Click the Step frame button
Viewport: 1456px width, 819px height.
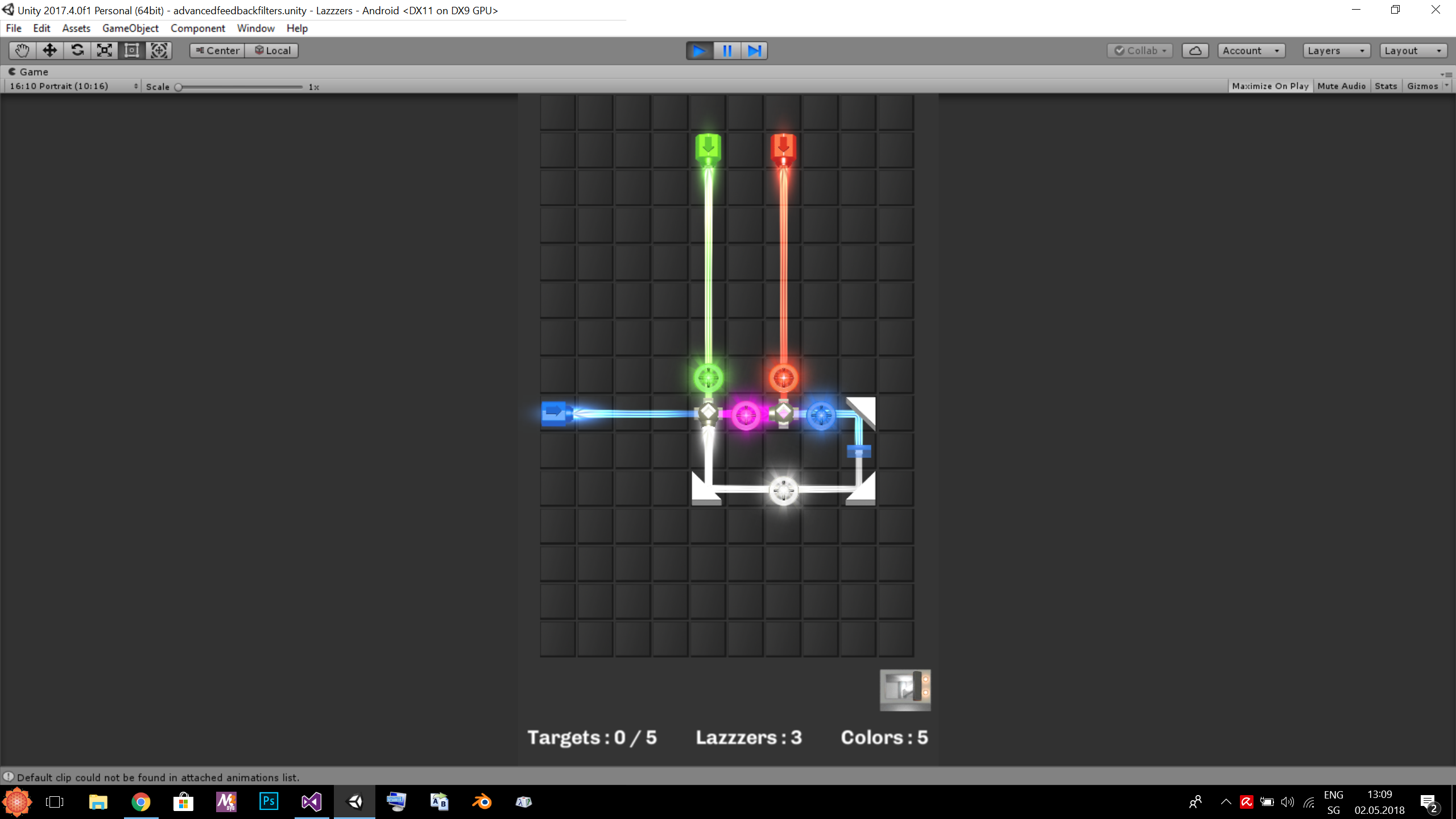(754, 51)
